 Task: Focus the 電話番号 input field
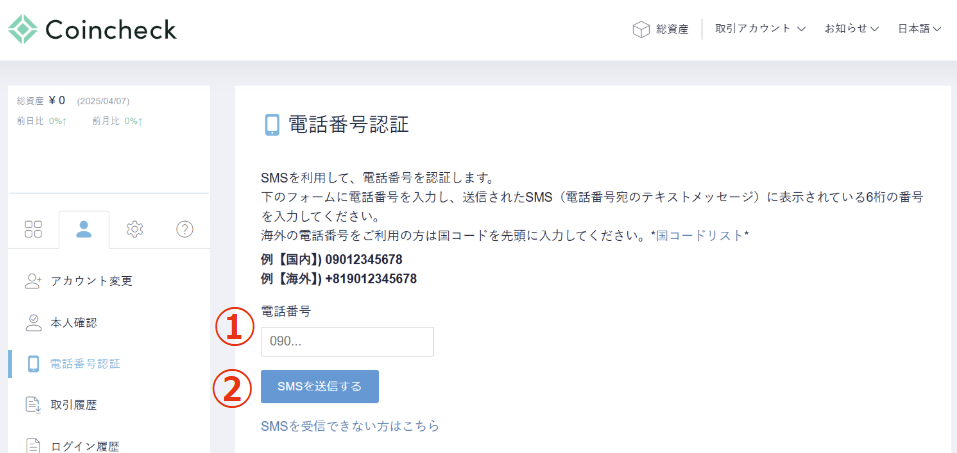[347, 342]
